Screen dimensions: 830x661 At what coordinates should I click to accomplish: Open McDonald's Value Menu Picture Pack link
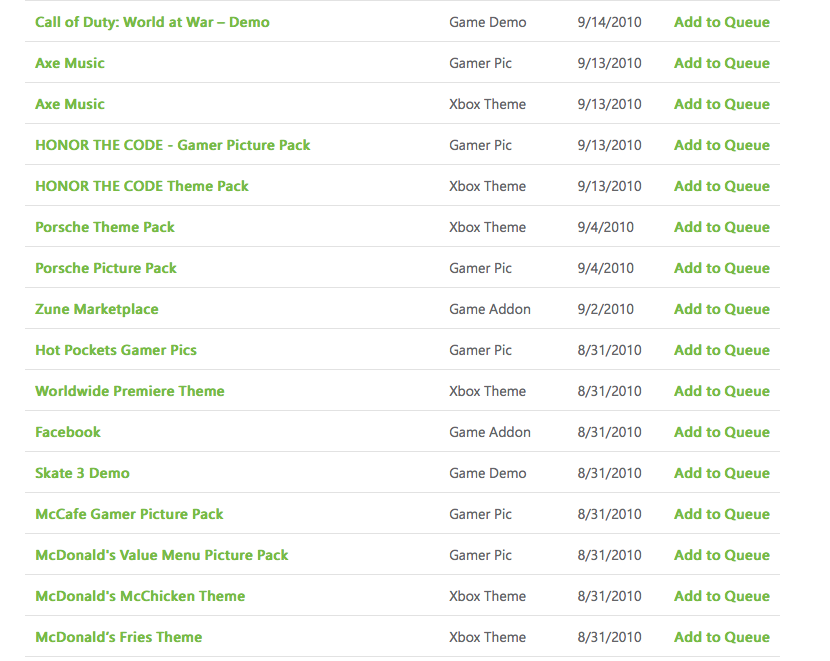(x=161, y=555)
